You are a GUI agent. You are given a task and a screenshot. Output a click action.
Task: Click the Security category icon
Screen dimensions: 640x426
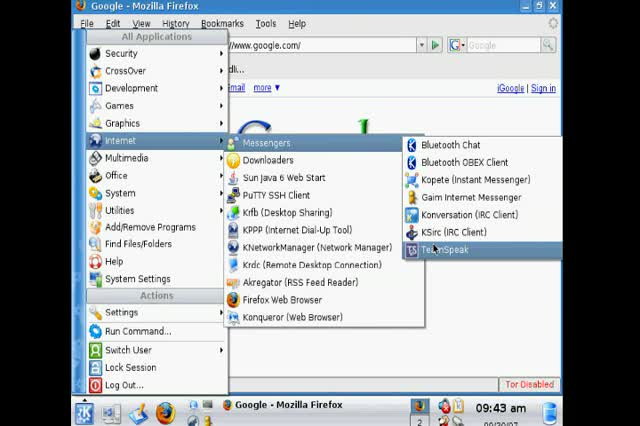pyautogui.click(x=95, y=53)
